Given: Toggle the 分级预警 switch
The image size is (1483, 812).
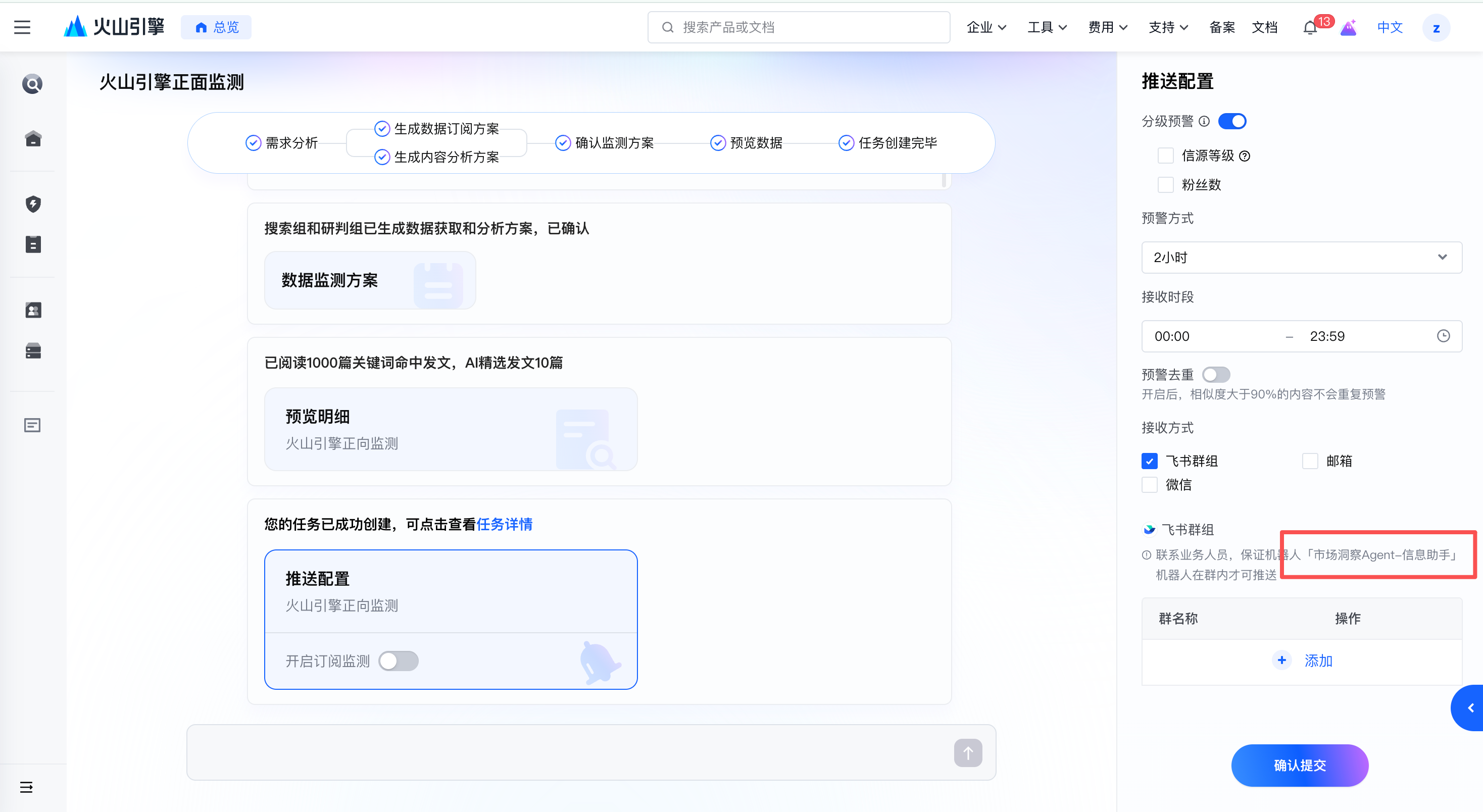Looking at the screenshot, I should [1232, 121].
